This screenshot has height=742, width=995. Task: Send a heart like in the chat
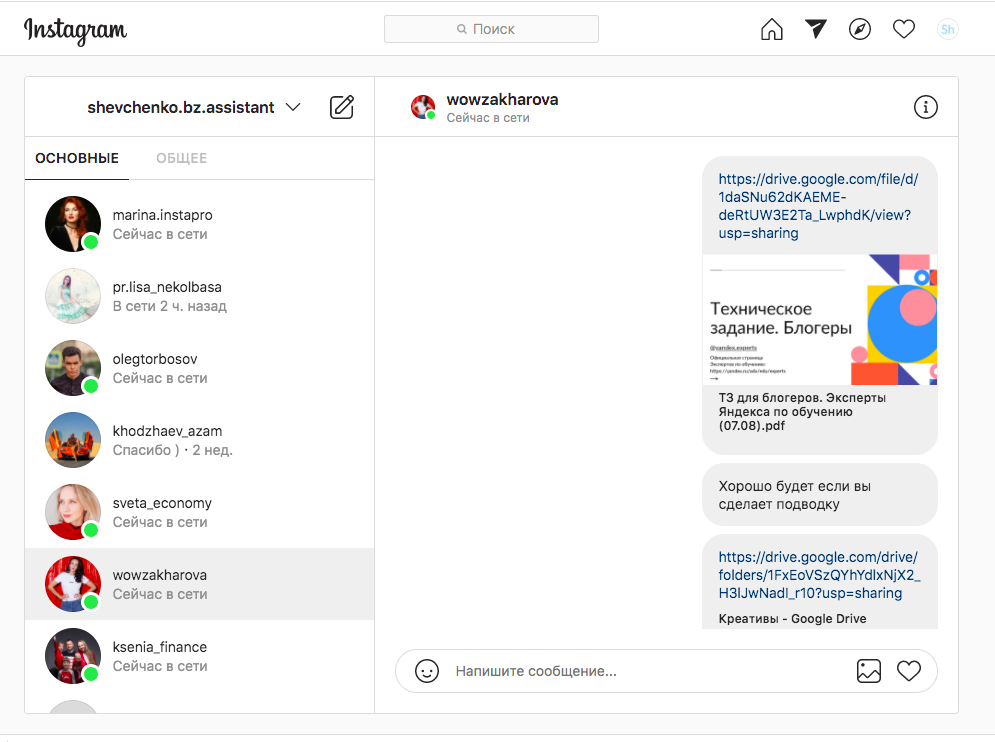pos(909,671)
